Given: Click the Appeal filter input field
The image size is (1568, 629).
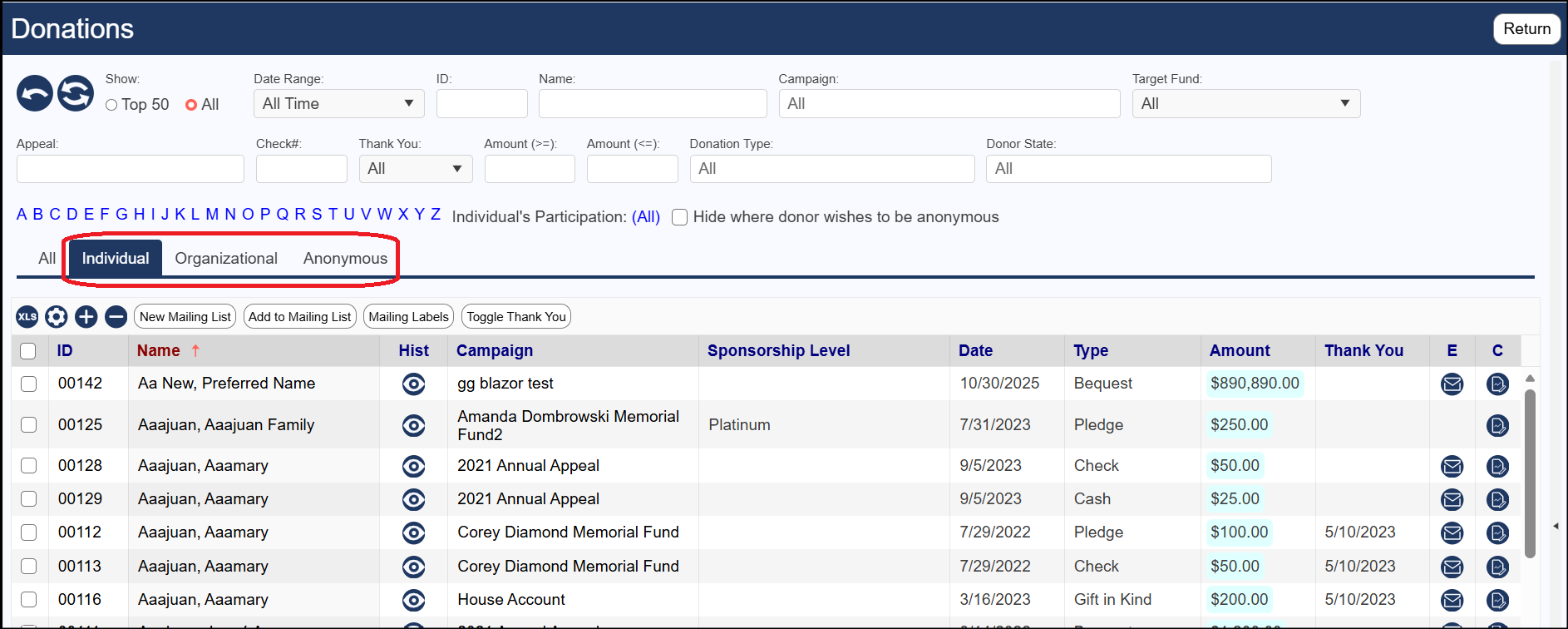Looking at the screenshot, I should pos(131,169).
